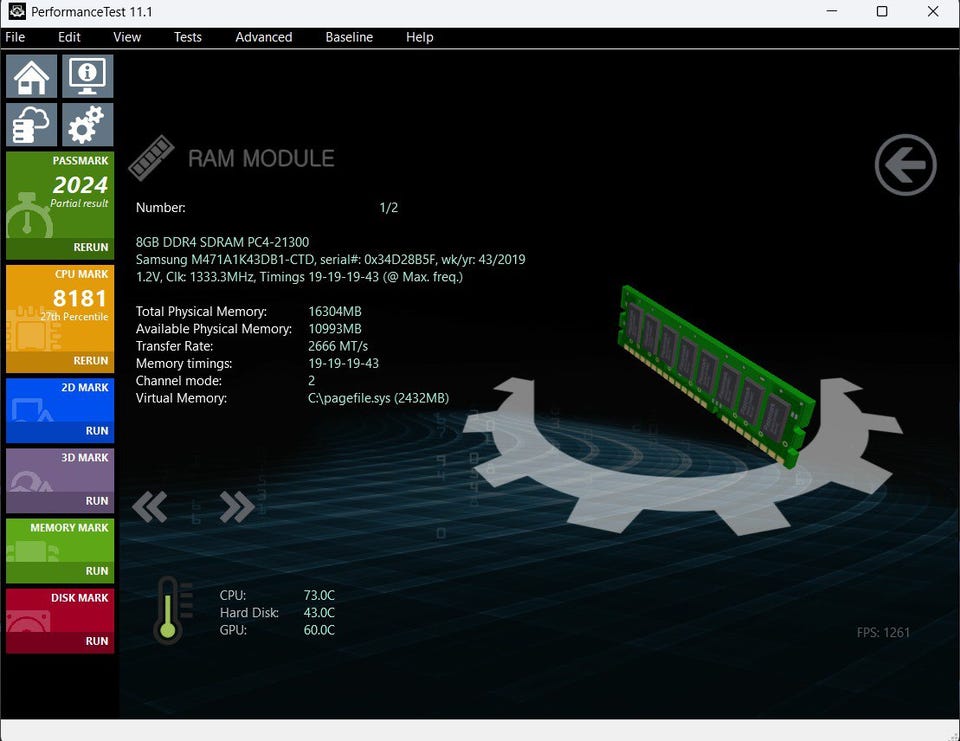The width and height of the screenshot is (960, 741).
Task: Click the 3D RAM stick model
Action: tap(715, 375)
